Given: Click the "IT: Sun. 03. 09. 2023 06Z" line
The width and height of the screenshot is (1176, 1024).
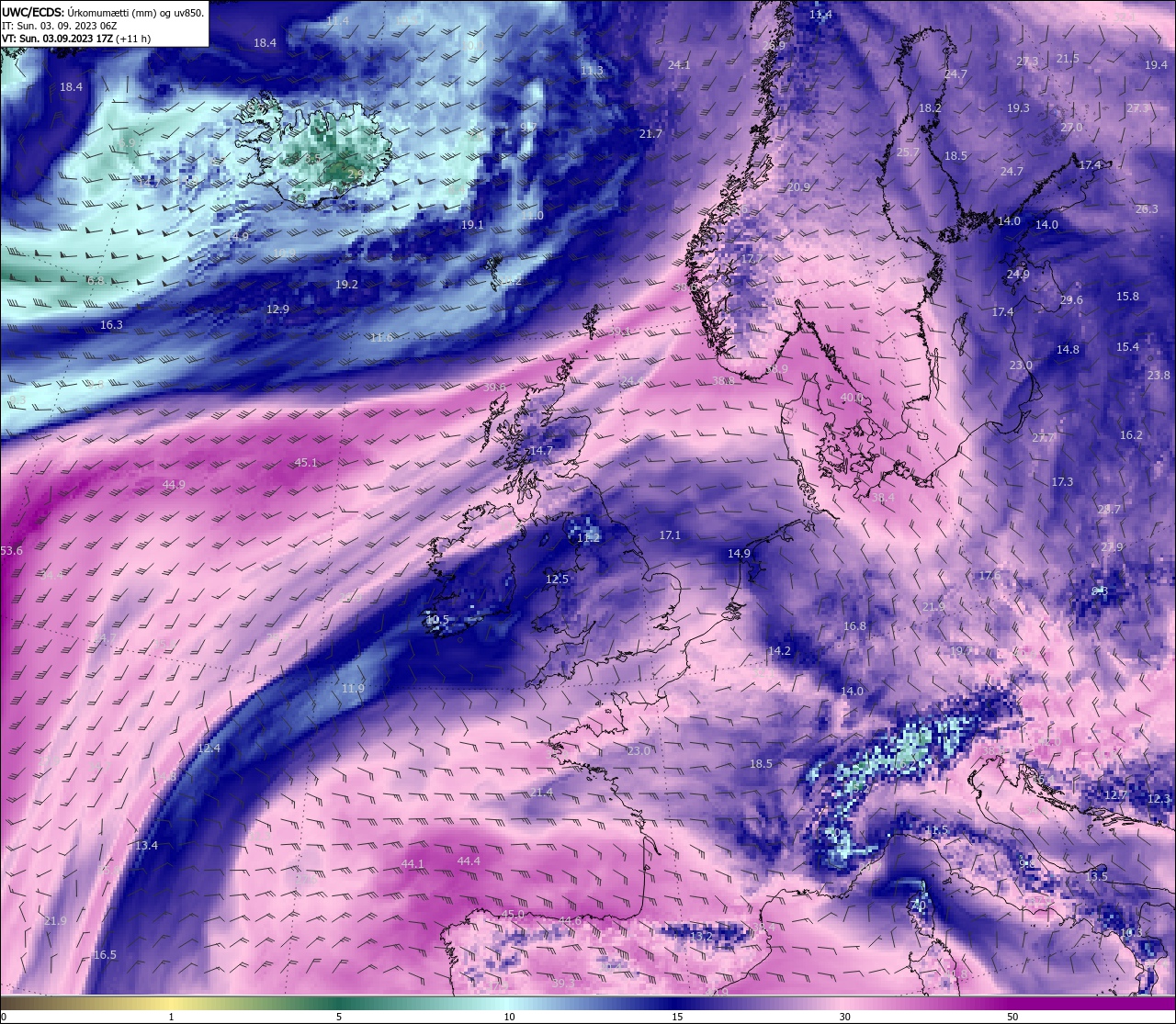Looking at the screenshot, I should pos(58,26).
